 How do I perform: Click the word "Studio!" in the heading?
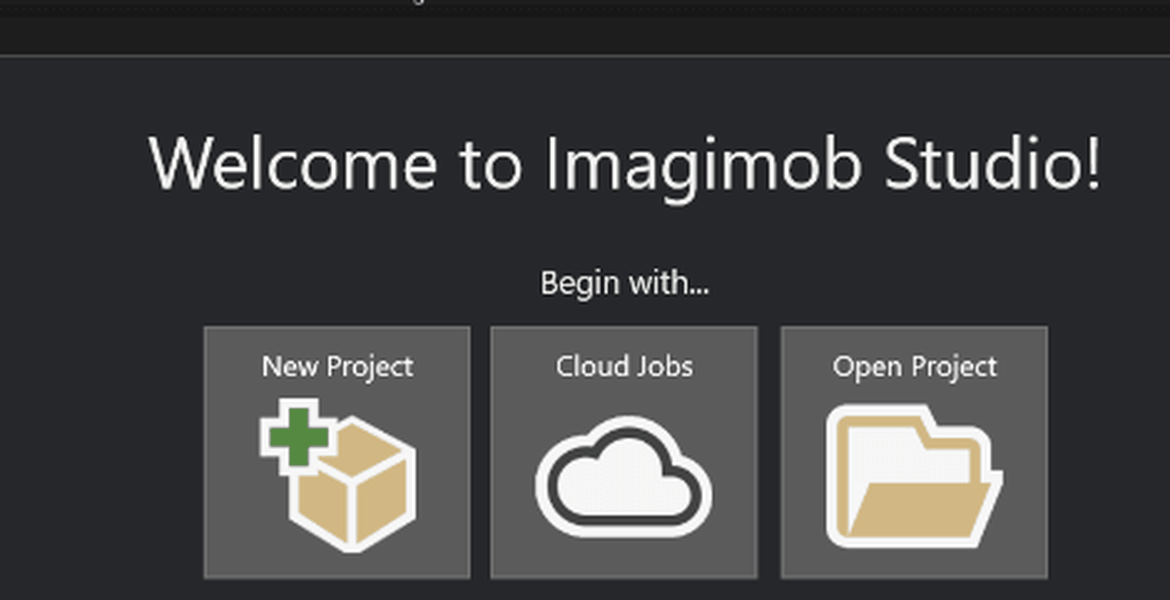(x=992, y=163)
